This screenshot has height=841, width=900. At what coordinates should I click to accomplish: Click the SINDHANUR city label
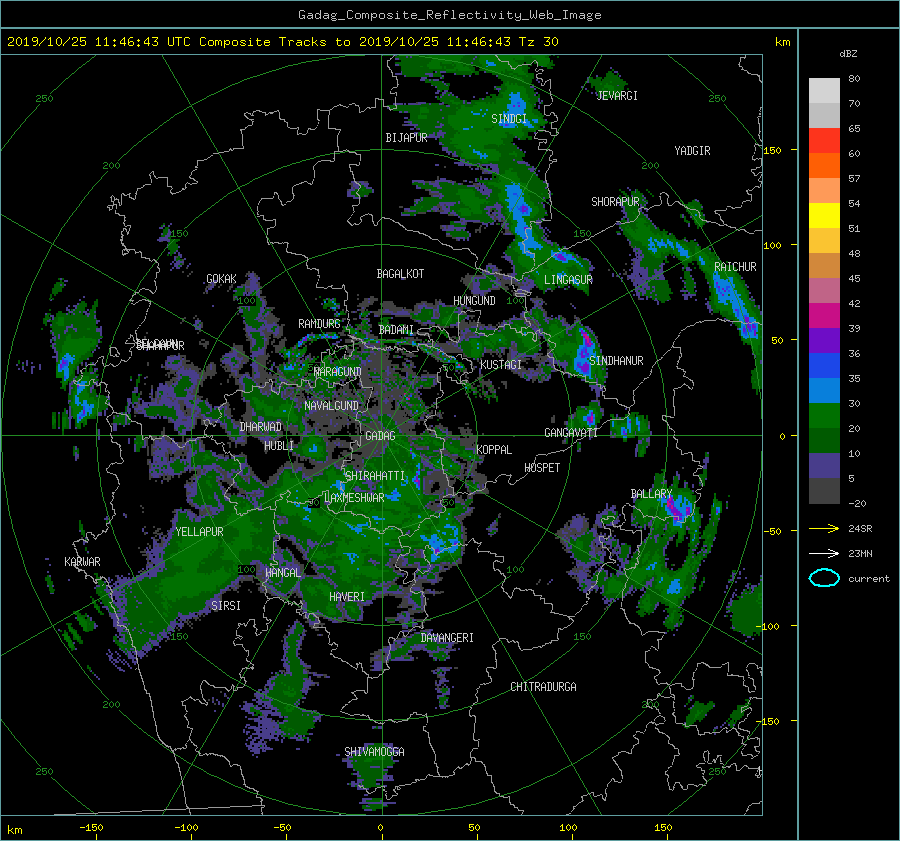(616, 361)
